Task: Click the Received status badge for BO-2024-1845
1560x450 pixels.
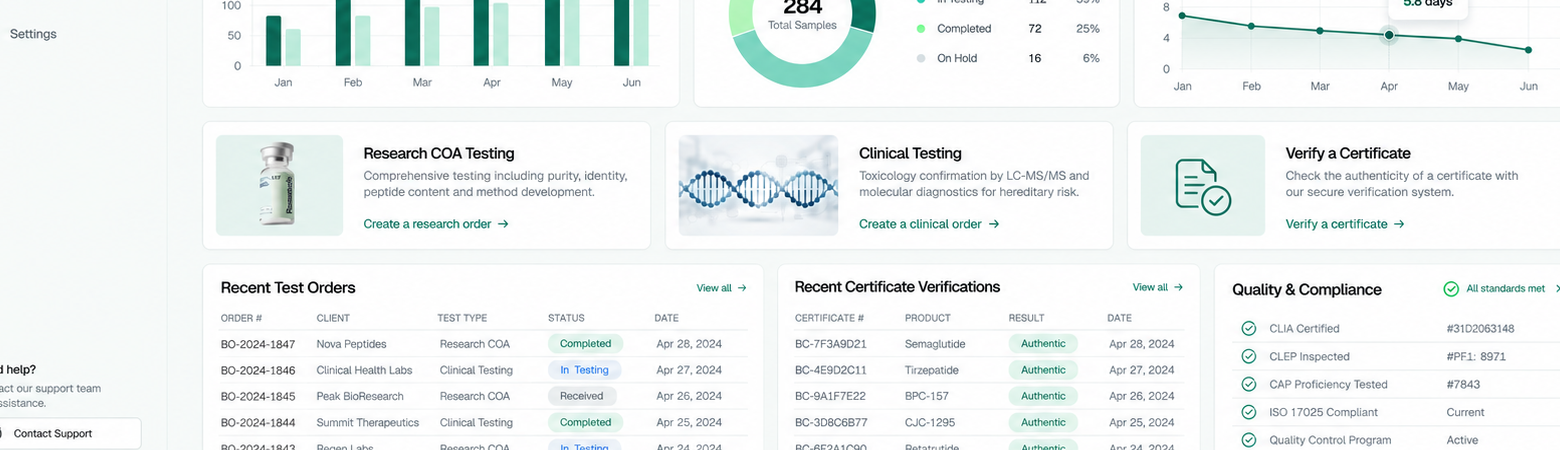Action: tap(582, 396)
